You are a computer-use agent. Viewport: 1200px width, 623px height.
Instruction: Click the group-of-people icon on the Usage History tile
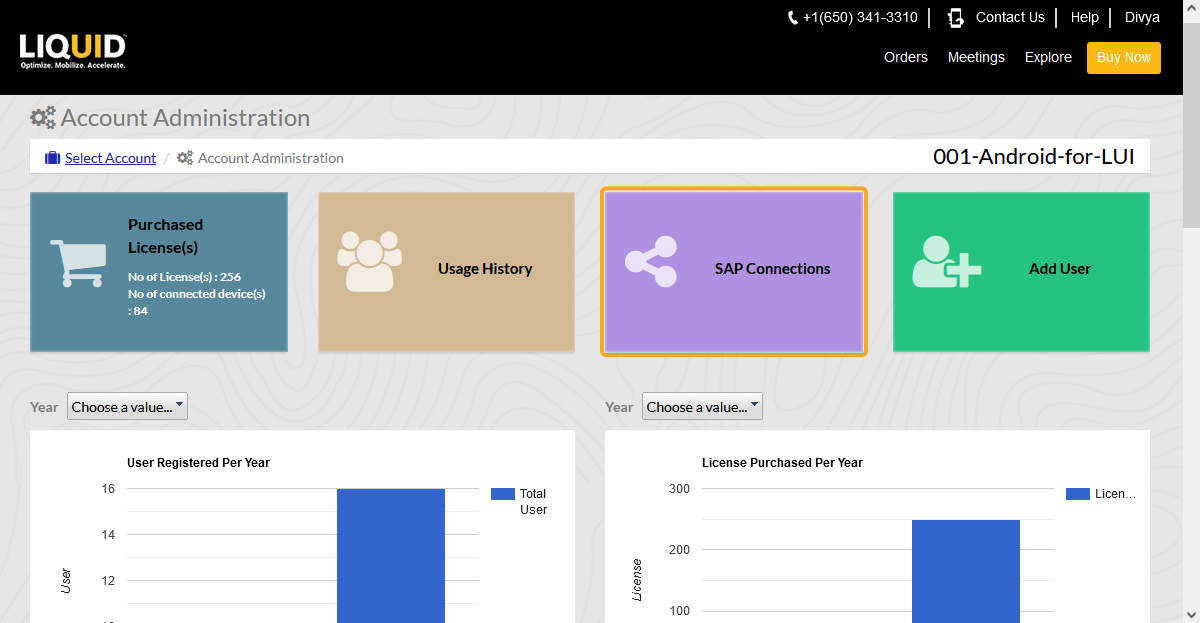click(x=370, y=261)
